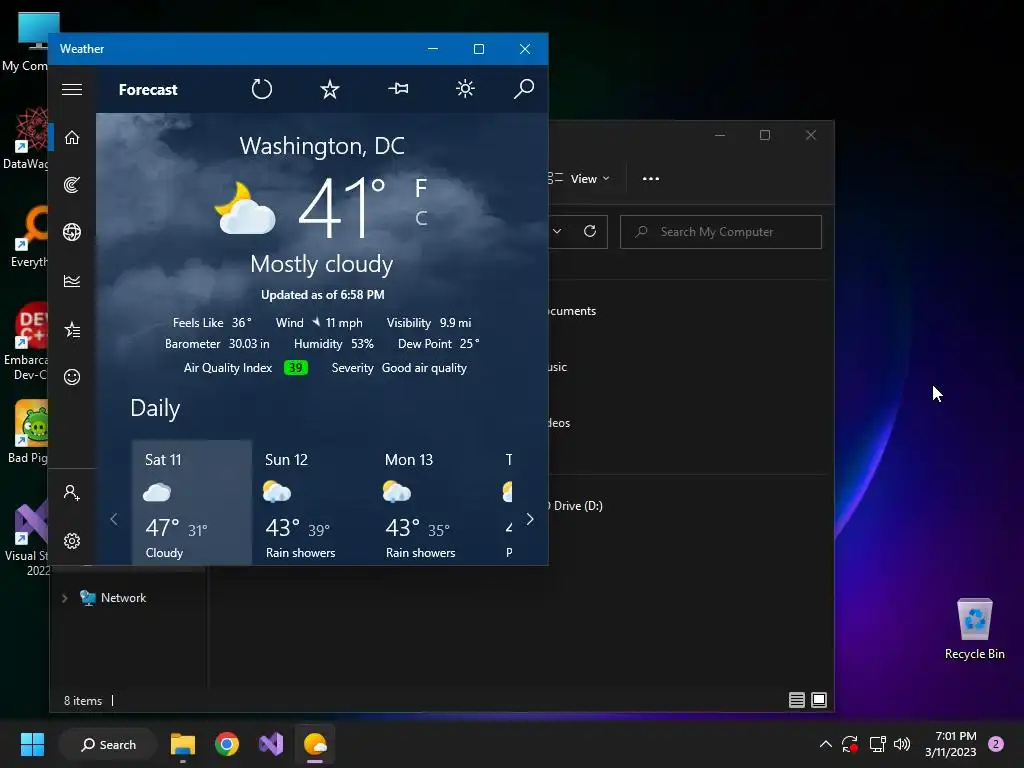Open the Maps radar sidebar icon
The height and width of the screenshot is (768, 1024).
click(x=72, y=185)
